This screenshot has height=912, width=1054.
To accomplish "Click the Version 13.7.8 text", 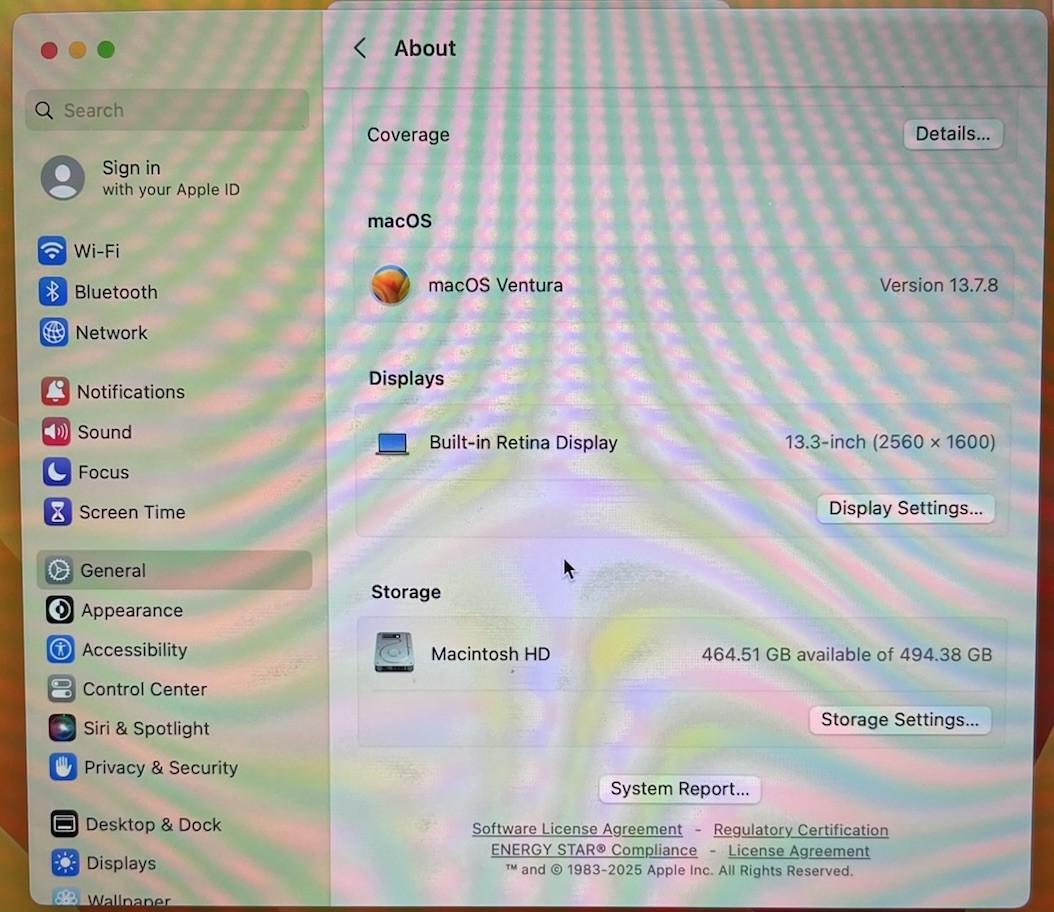I will pyautogui.click(x=938, y=285).
